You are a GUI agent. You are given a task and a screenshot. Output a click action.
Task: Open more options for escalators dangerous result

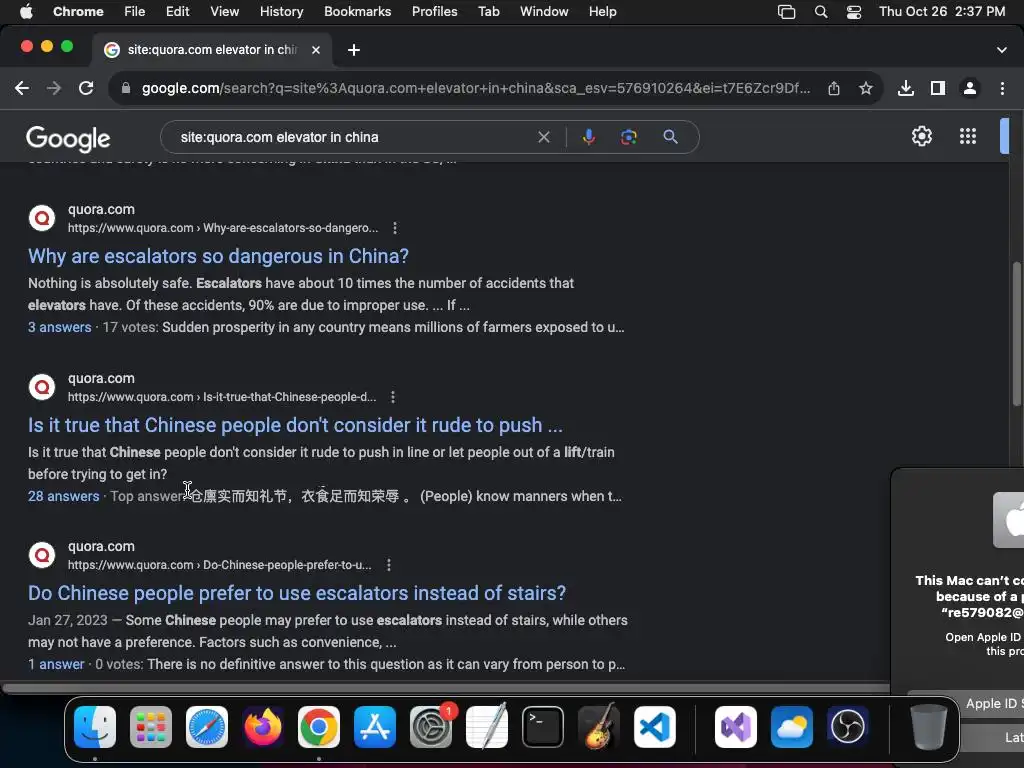(394, 228)
